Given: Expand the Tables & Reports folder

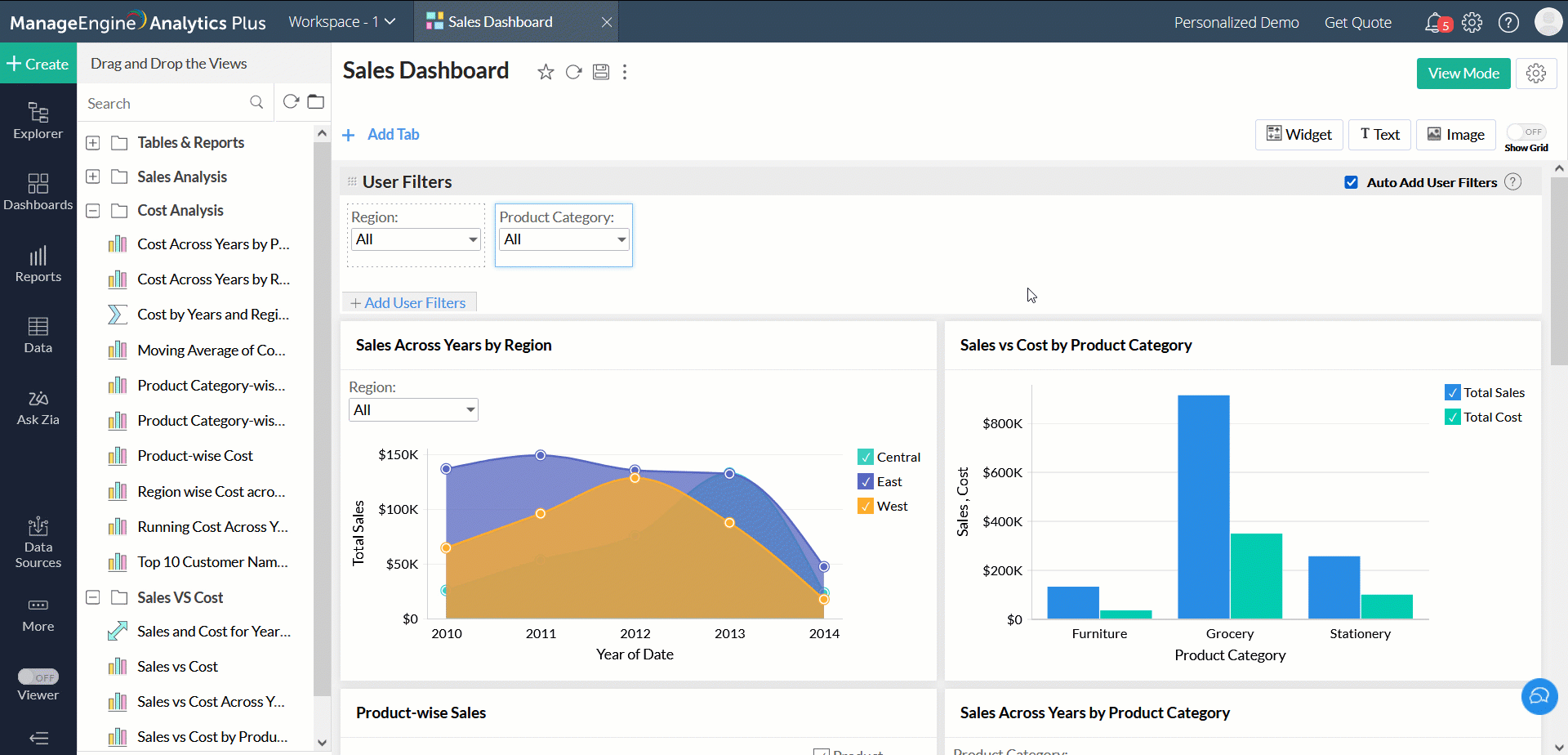Looking at the screenshot, I should [93, 143].
